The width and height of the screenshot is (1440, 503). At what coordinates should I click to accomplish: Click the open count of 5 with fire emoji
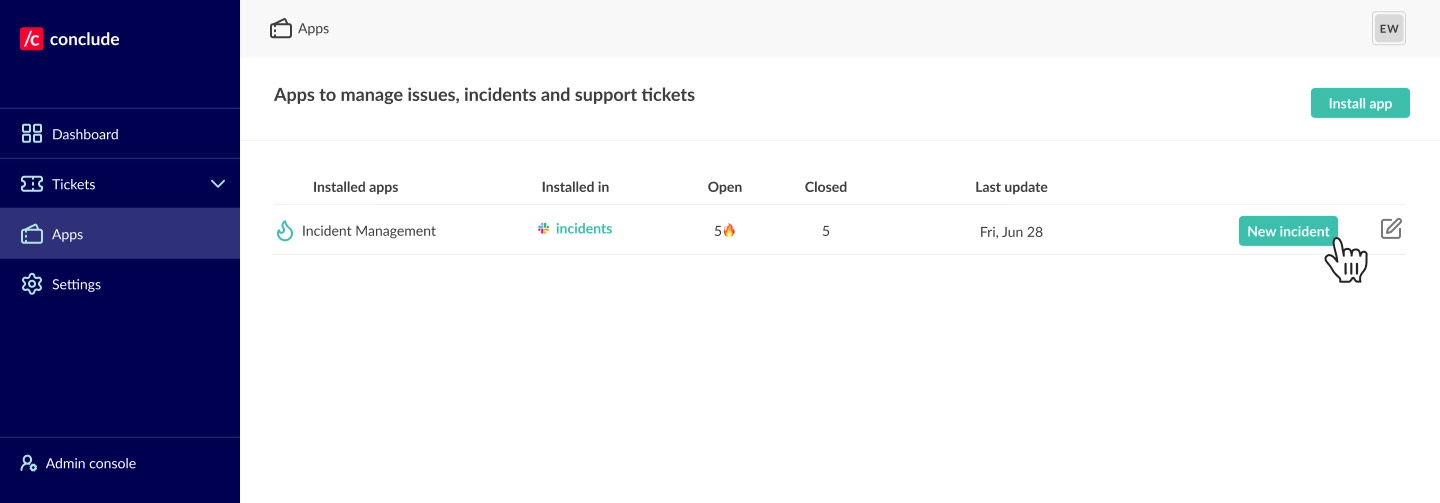pos(725,231)
